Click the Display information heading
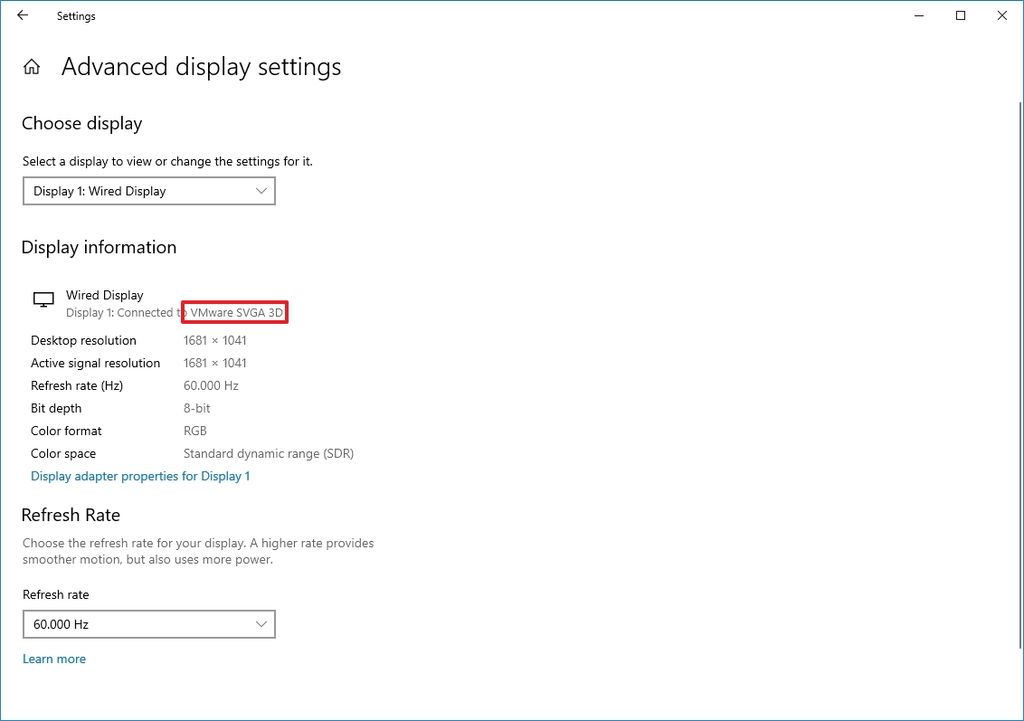The height and width of the screenshot is (721, 1024). tap(98, 247)
